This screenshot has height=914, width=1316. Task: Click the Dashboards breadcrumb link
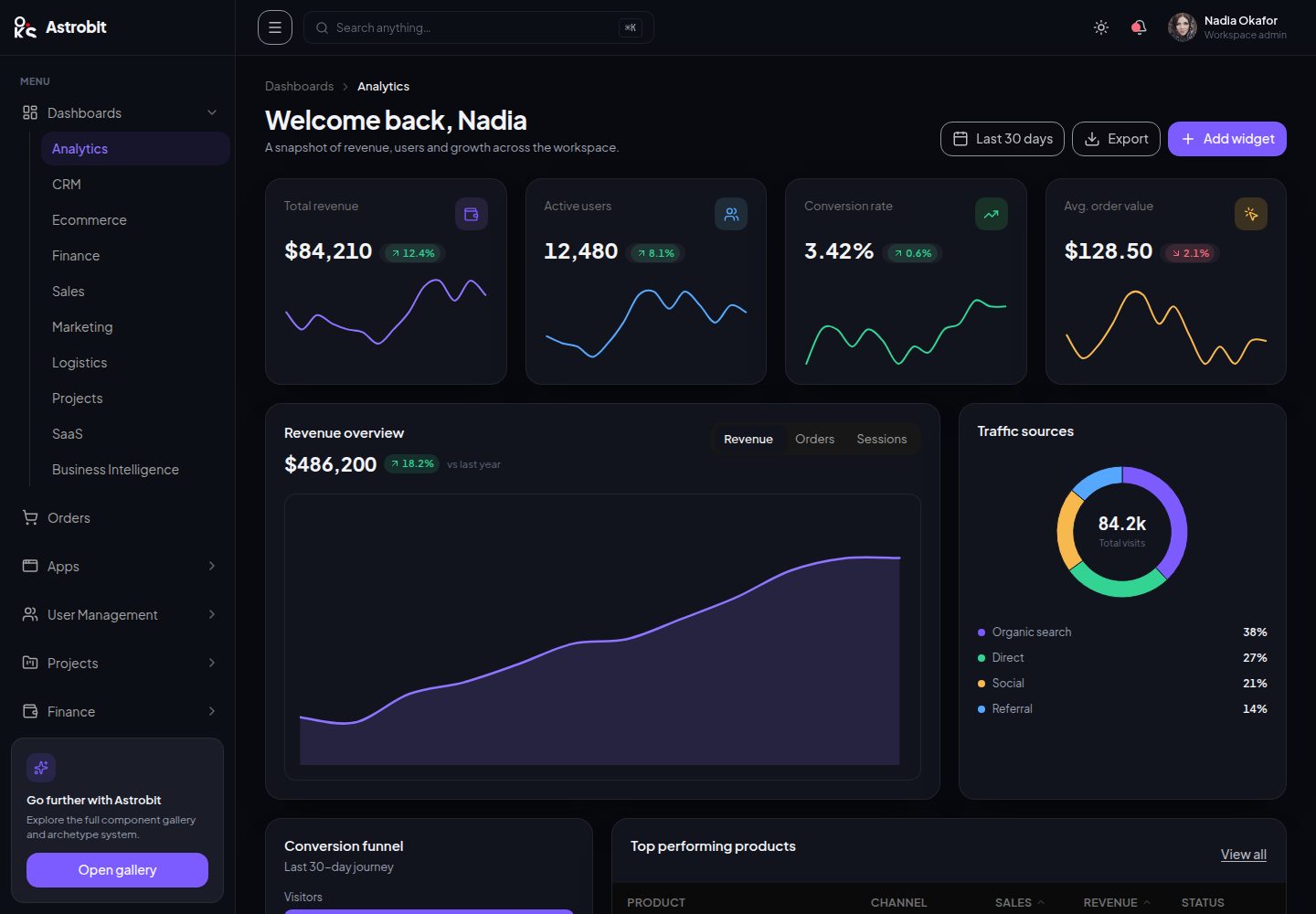click(299, 86)
